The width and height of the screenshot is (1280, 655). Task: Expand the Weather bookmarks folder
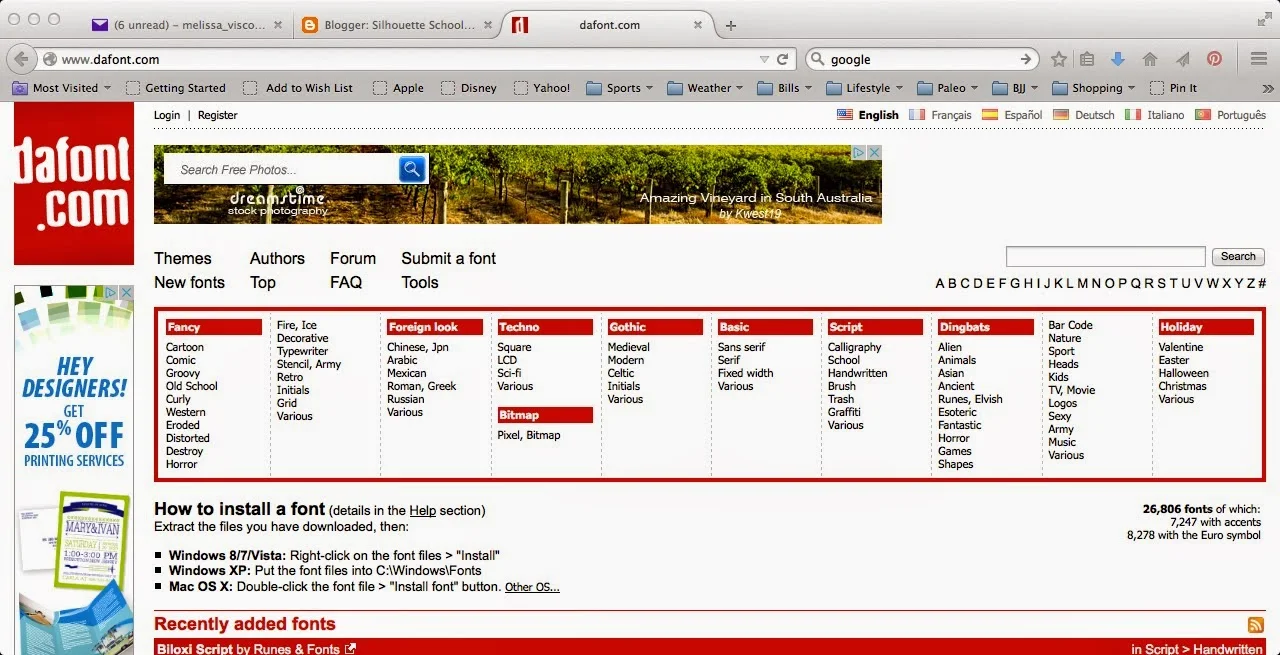(705, 88)
